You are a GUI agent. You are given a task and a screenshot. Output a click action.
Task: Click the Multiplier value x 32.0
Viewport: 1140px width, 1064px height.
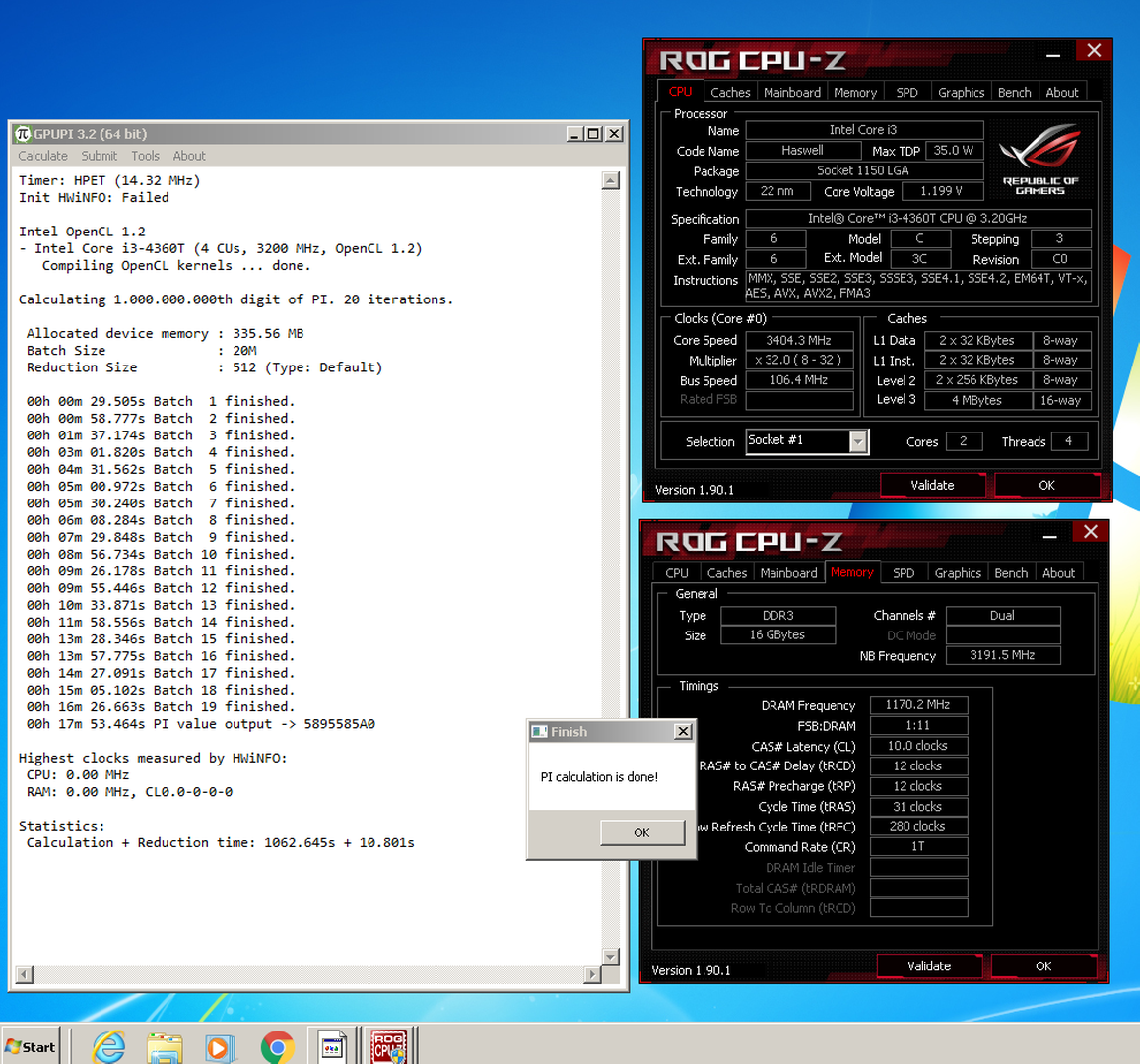pyautogui.click(x=798, y=360)
